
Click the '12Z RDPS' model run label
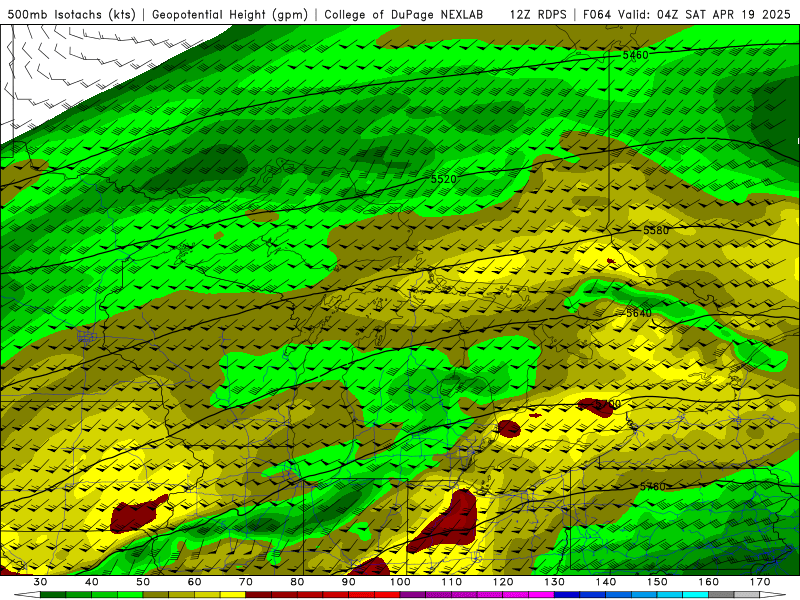tap(538, 14)
